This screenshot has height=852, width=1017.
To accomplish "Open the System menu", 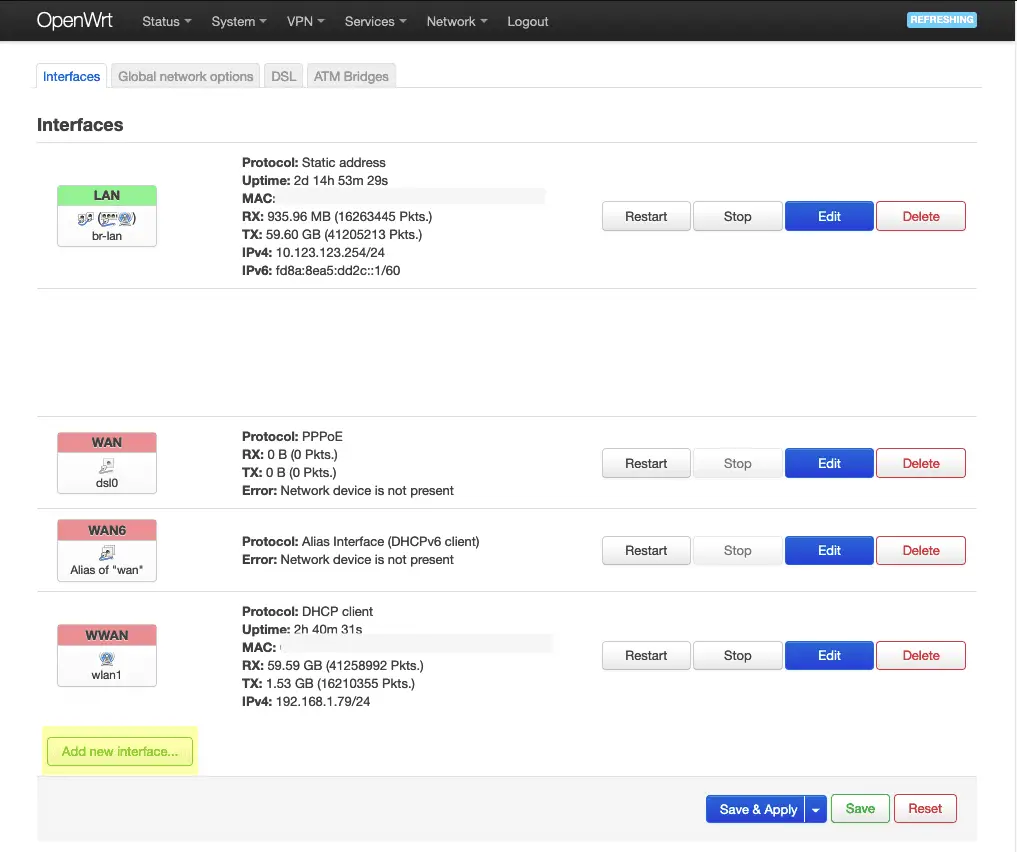I will click(x=239, y=21).
